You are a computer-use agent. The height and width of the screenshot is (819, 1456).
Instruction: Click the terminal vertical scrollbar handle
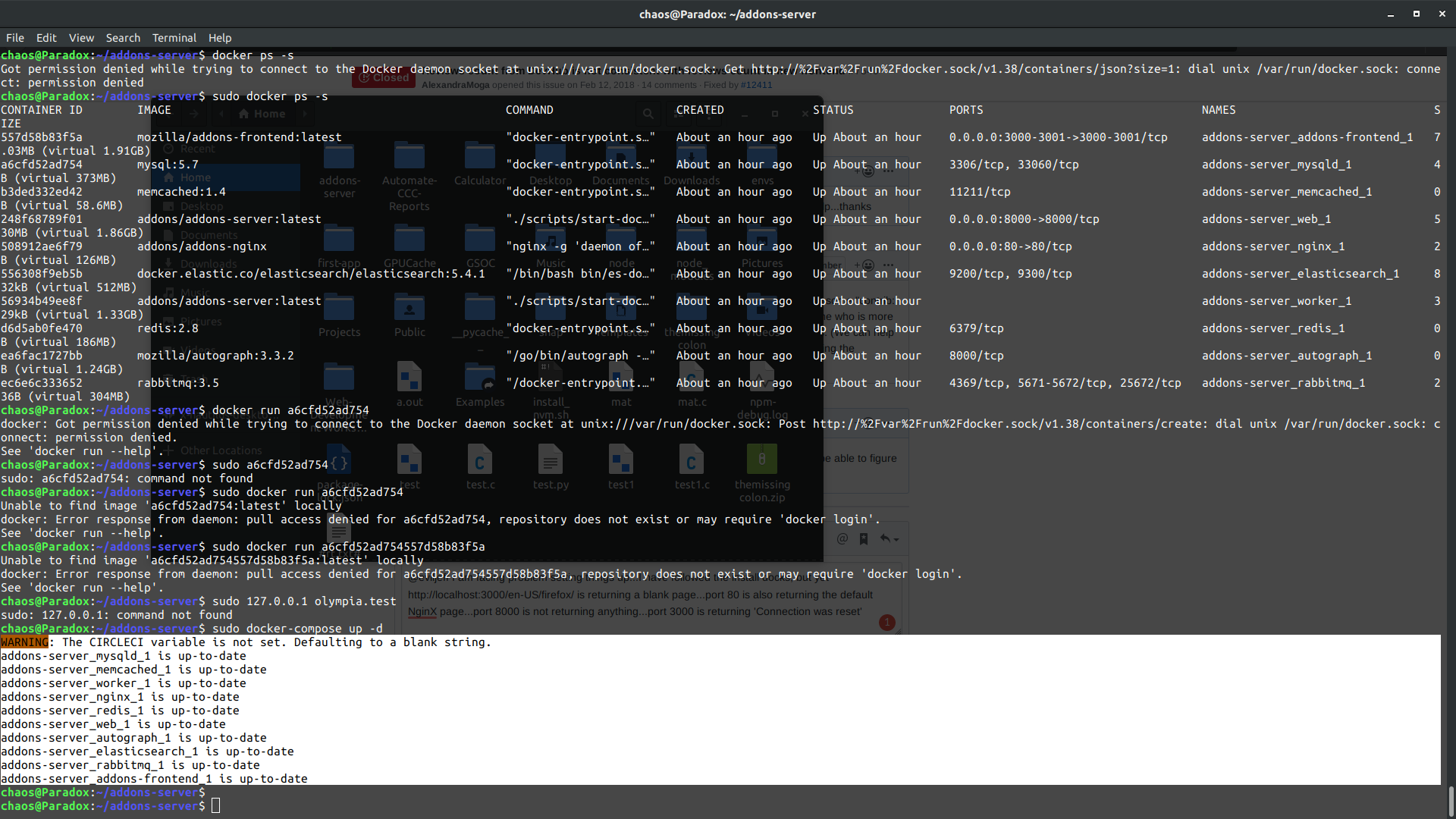pos(1451,800)
